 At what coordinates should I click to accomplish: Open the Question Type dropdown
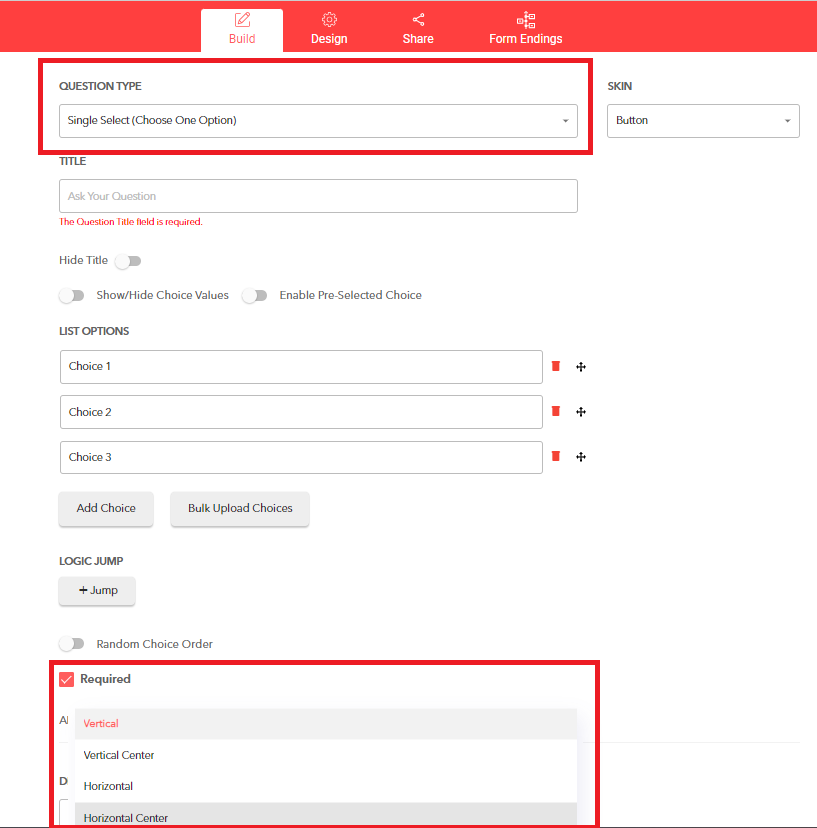pos(318,121)
